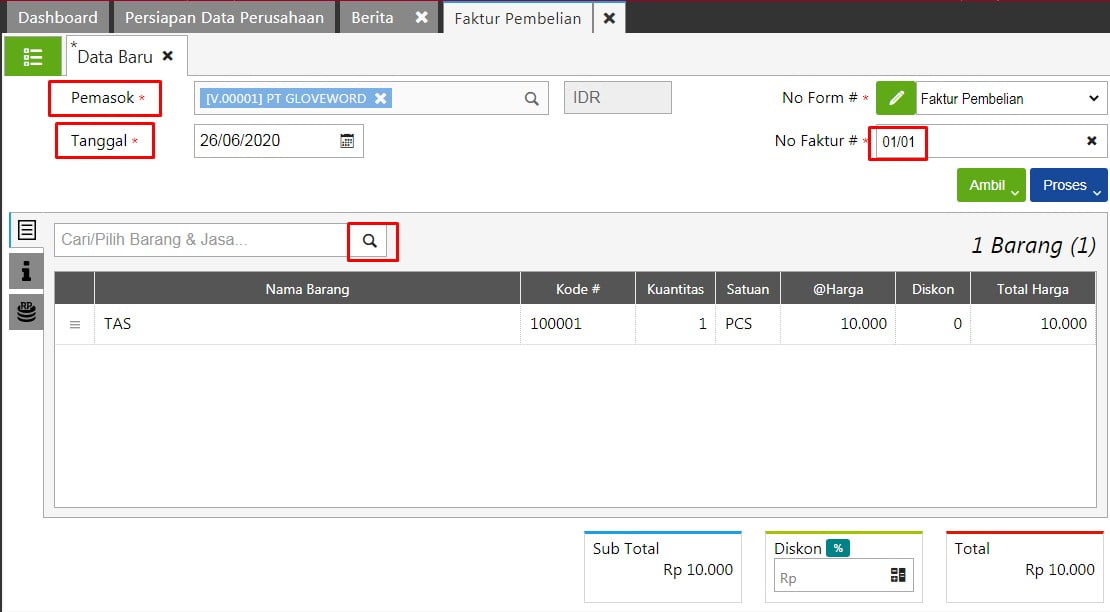Expand the Faktur Pembelian form type dropdown
Screen dimensions: 1110x612
pos(1094,98)
